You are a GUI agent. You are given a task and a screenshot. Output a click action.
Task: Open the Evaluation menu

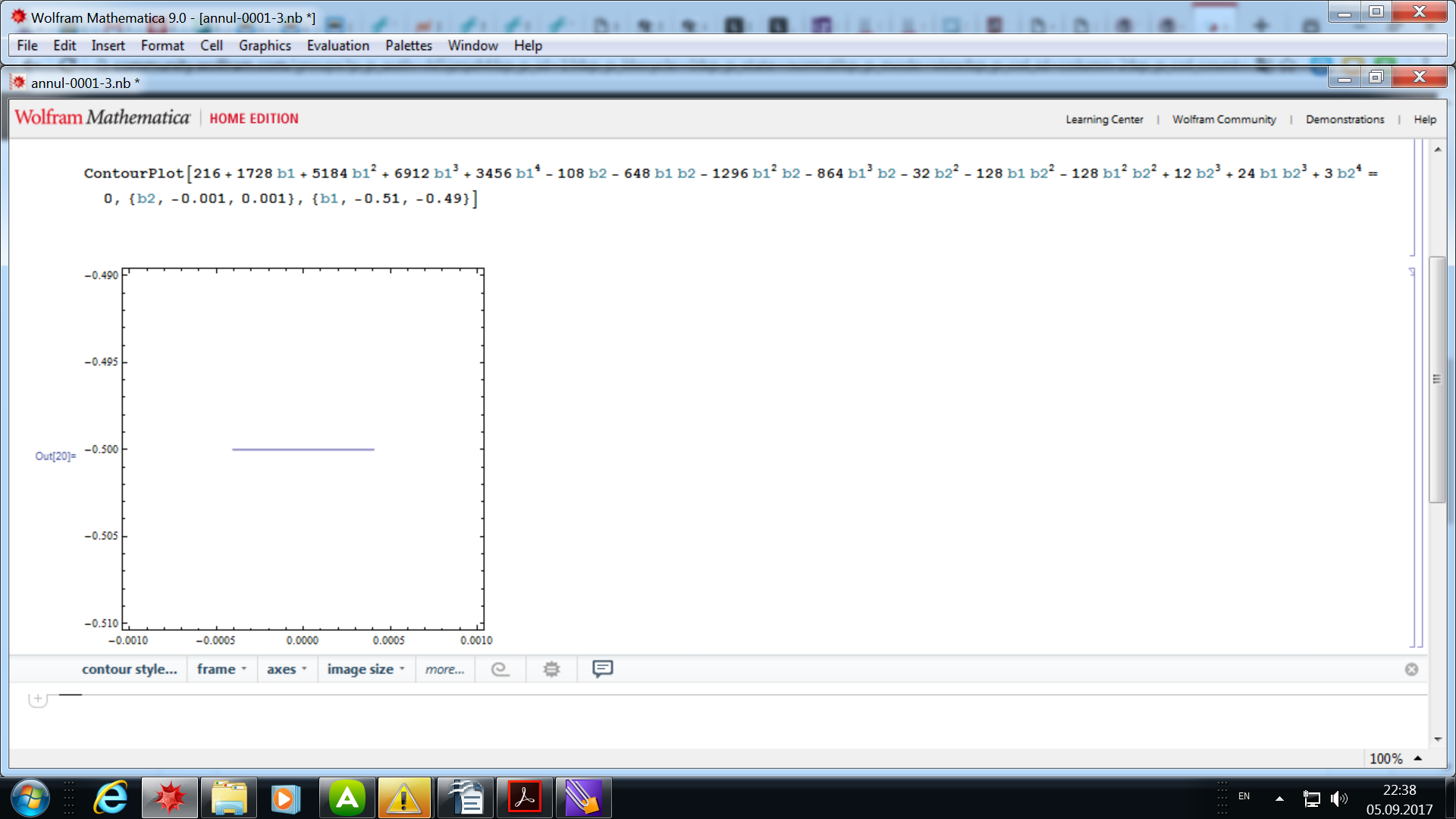337,45
